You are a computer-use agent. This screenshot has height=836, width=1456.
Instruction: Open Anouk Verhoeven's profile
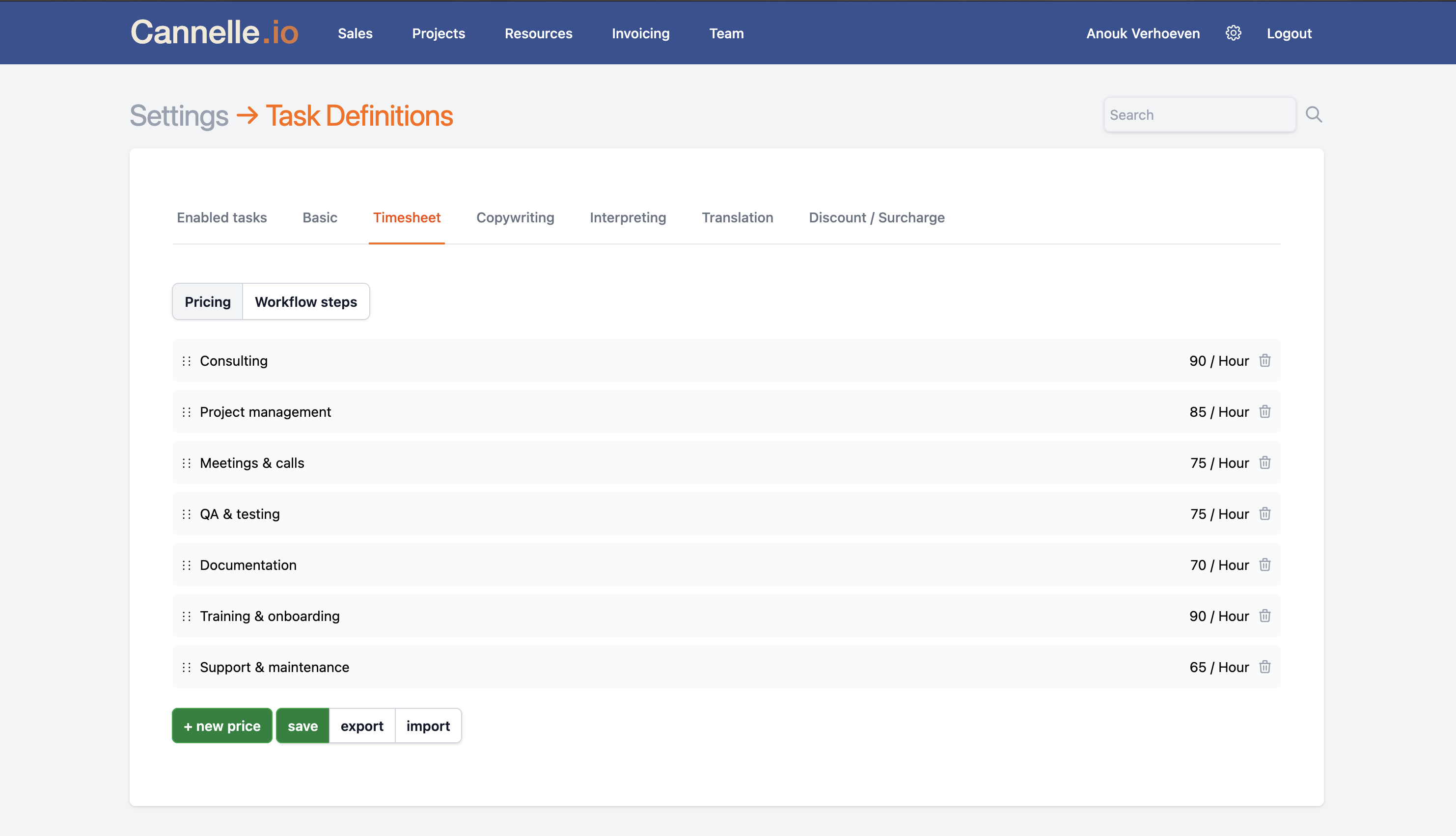point(1142,33)
